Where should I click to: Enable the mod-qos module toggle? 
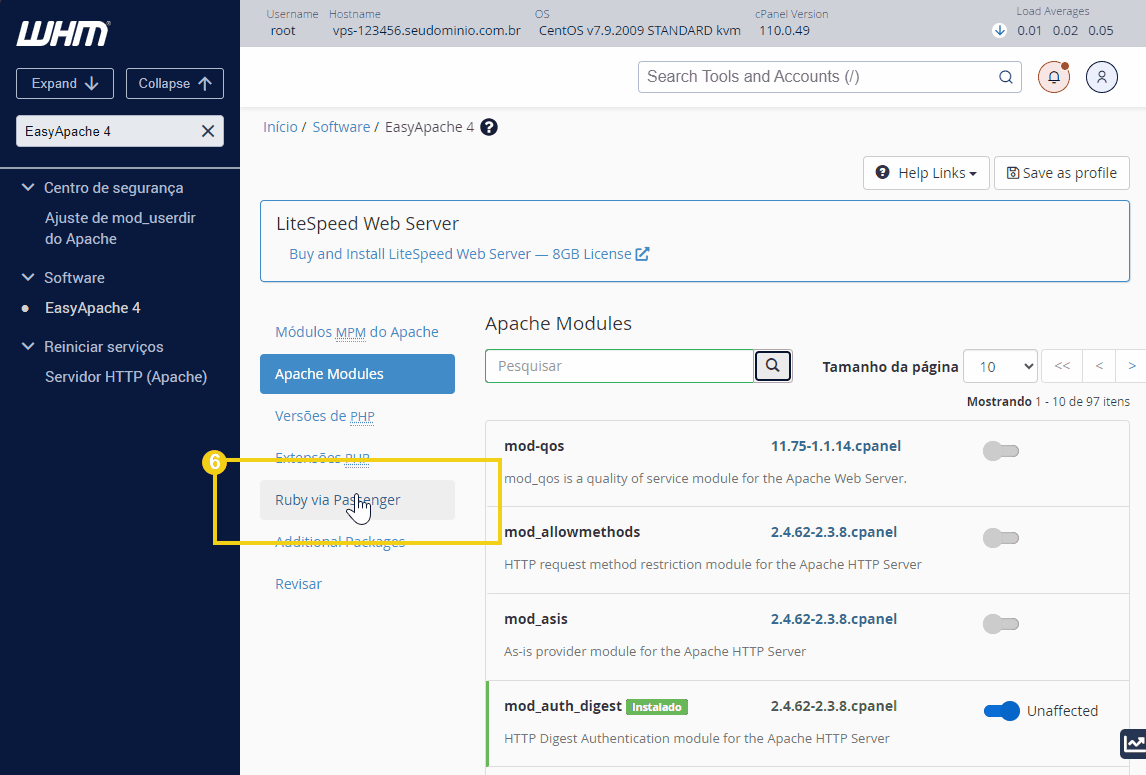[x=1001, y=451]
